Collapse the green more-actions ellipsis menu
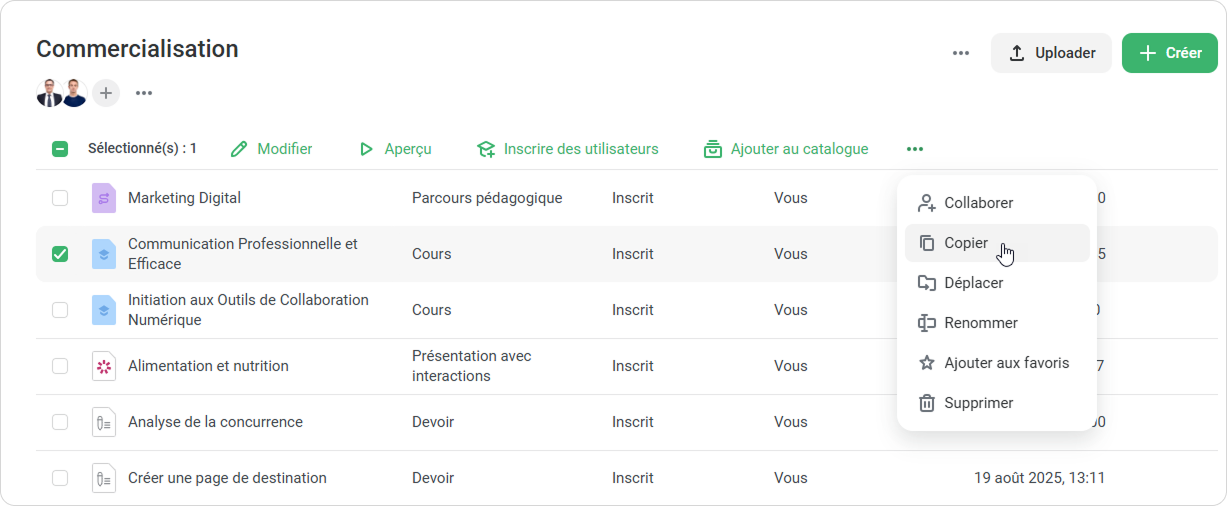 pyautogui.click(x=915, y=149)
